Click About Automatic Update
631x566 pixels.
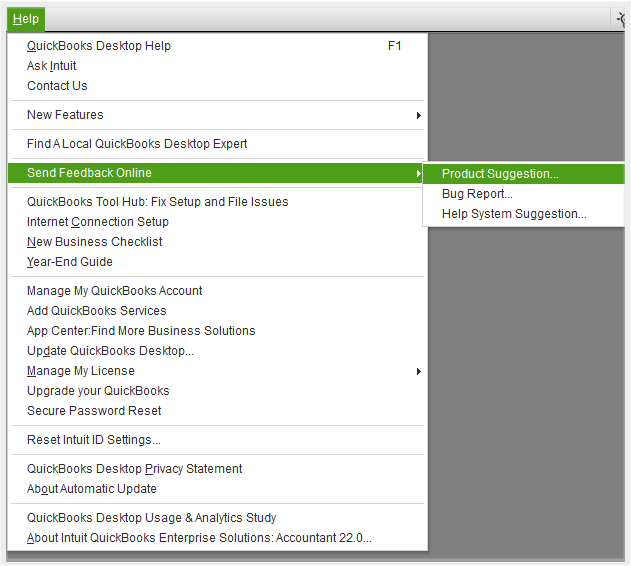click(x=217, y=489)
